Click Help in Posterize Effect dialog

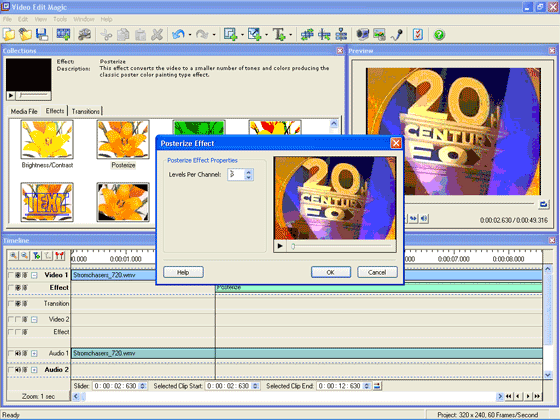tap(183, 272)
